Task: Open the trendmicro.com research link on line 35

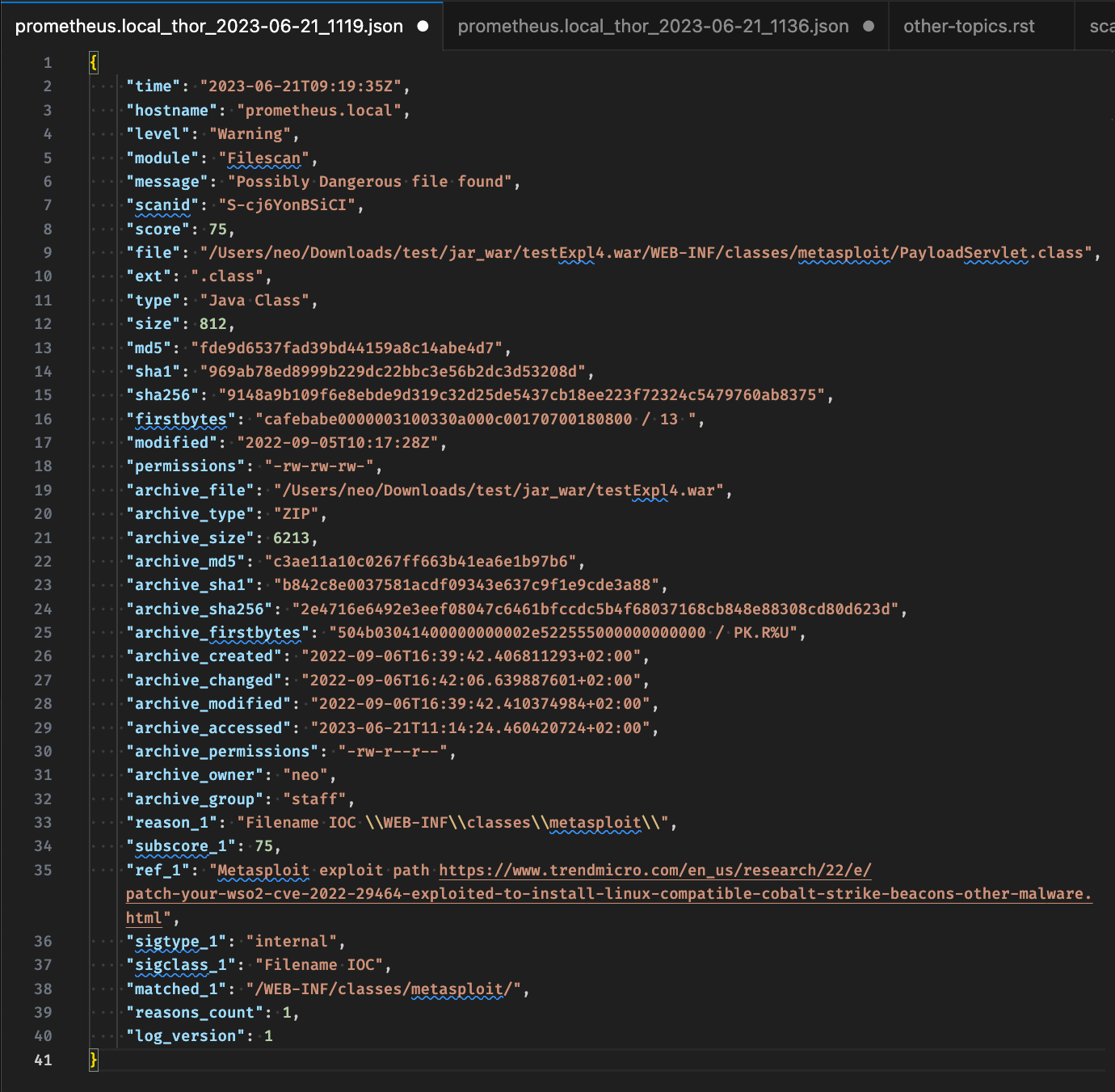Action: (x=654, y=871)
